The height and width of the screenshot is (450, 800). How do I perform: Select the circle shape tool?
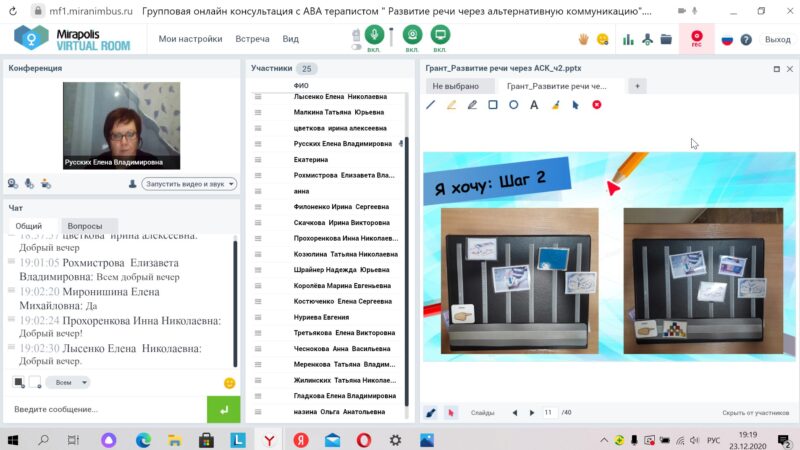coord(514,105)
